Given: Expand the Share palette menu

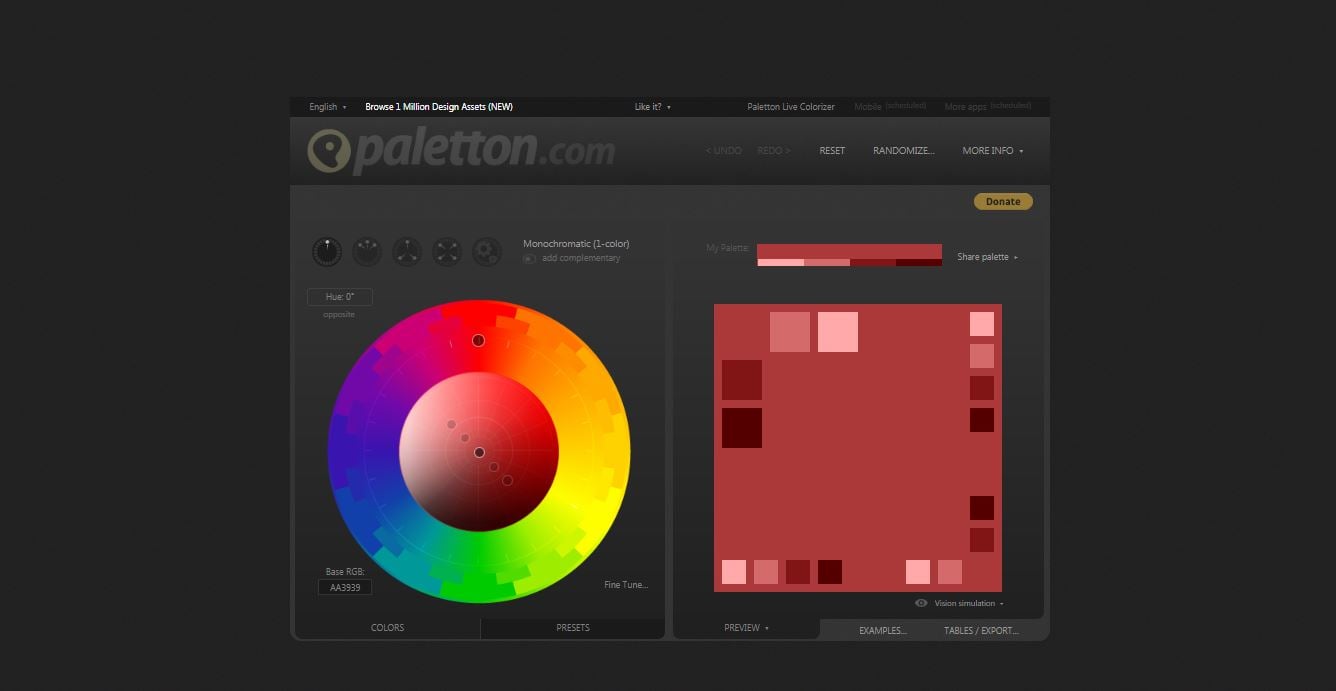Looking at the screenshot, I should pyautogui.click(x=987, y=257).
